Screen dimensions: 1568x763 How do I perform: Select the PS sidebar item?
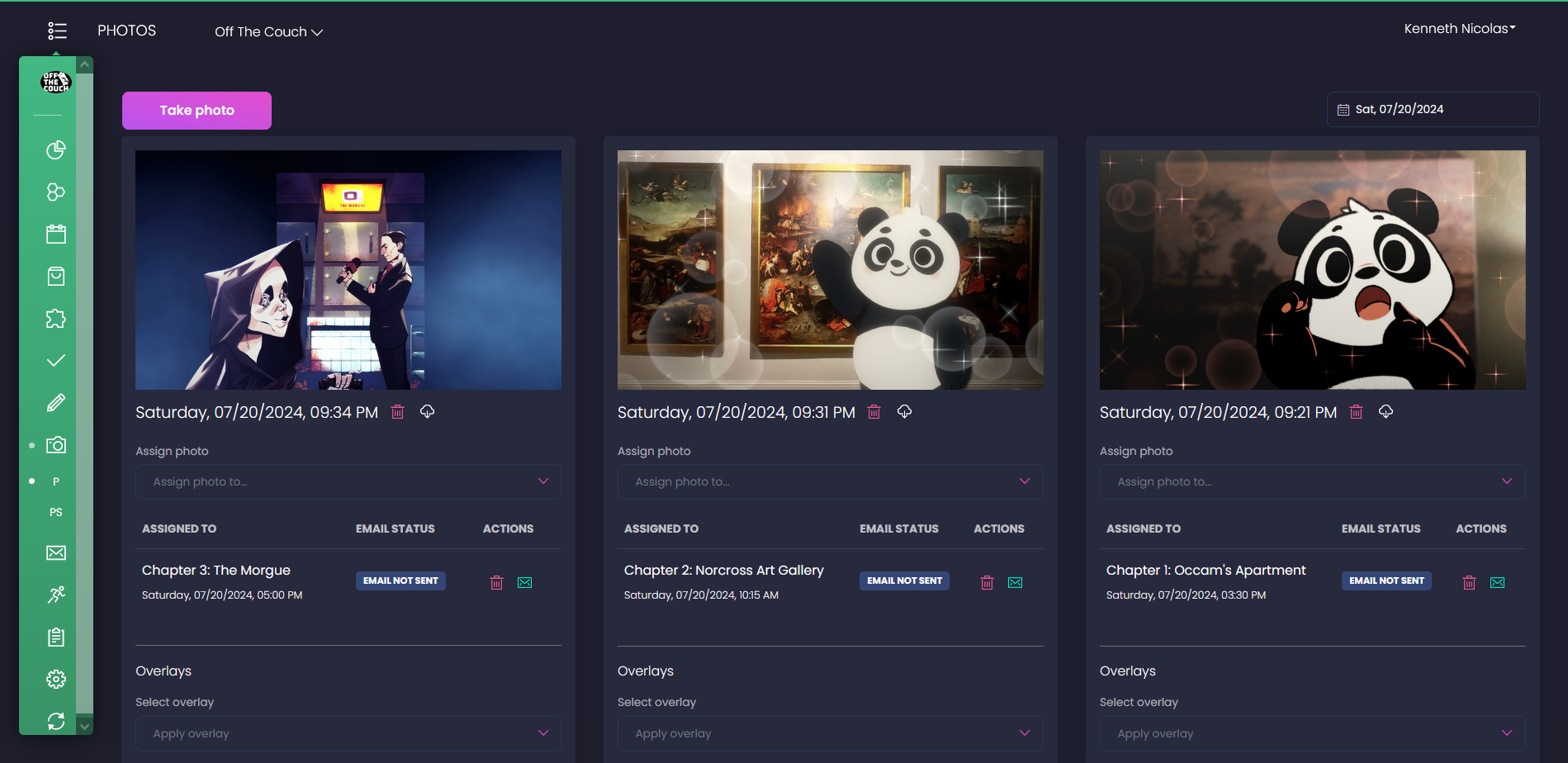pyautogui.click(x=56, y=512)
